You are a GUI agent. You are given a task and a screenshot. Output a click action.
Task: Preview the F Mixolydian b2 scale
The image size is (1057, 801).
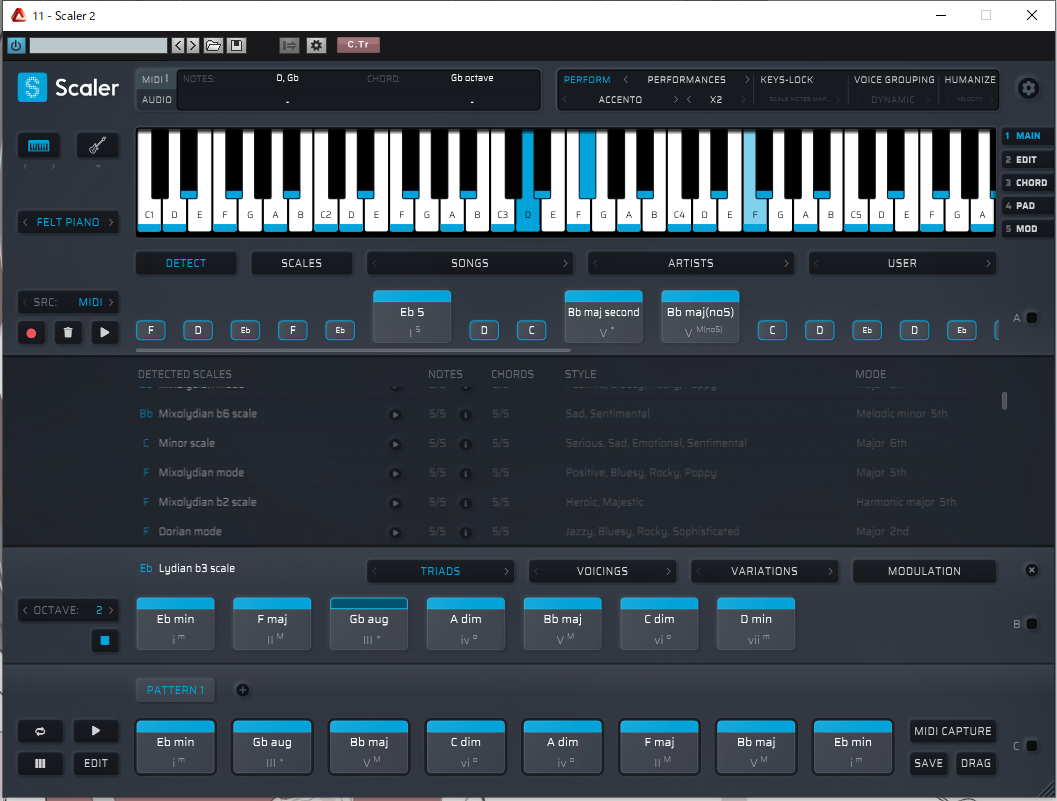coord(396,503)
